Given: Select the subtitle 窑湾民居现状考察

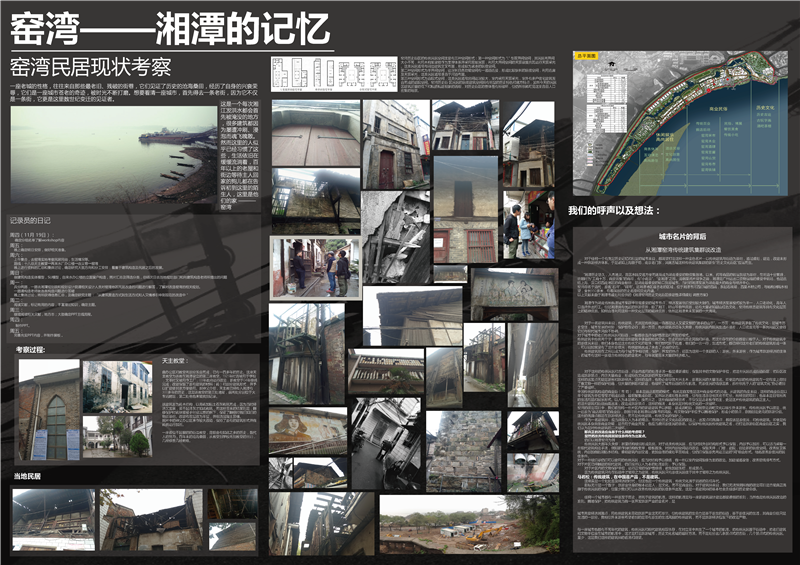Looking at the screenshot, I should coord(91,67).
